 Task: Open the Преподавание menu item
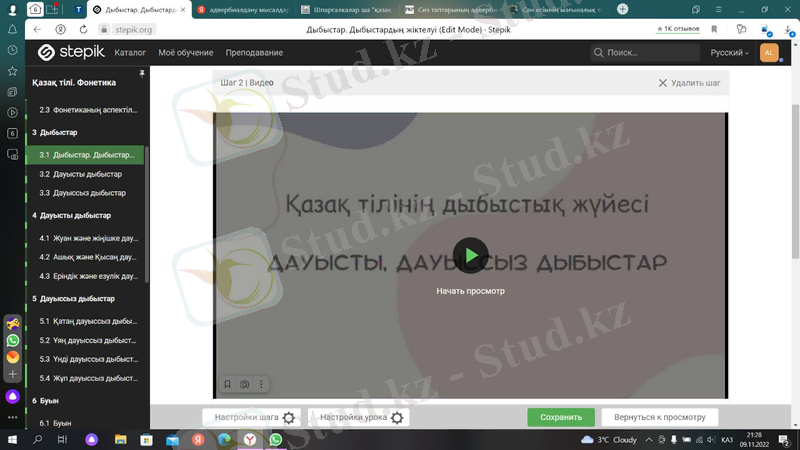[x=254, y=52]
